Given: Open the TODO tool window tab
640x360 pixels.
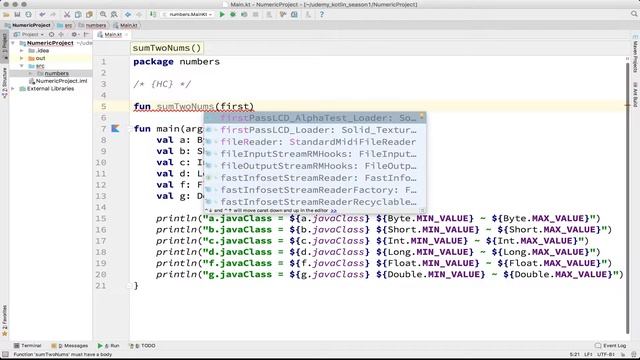Looking at the screenshot, I should point(142,346).
